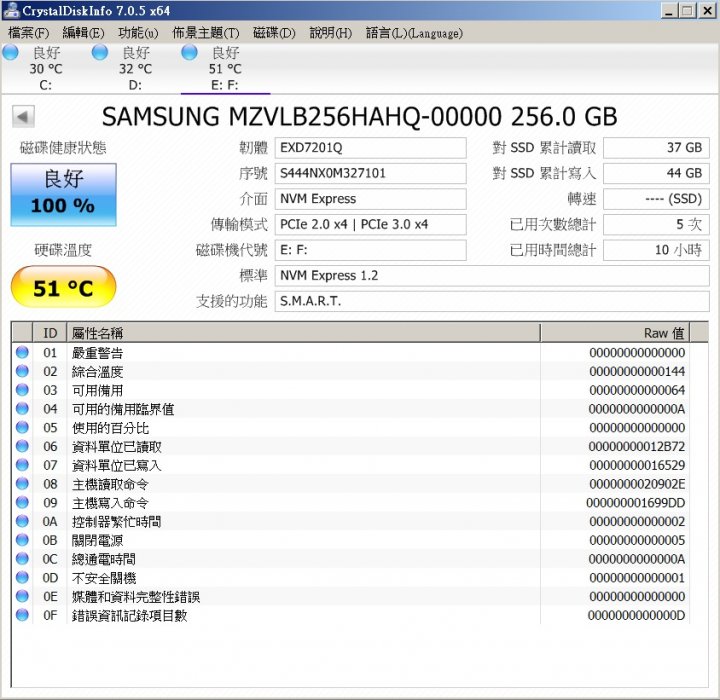
Task: Click the serial number field S444NX0M327101
Action: (371, 173)
